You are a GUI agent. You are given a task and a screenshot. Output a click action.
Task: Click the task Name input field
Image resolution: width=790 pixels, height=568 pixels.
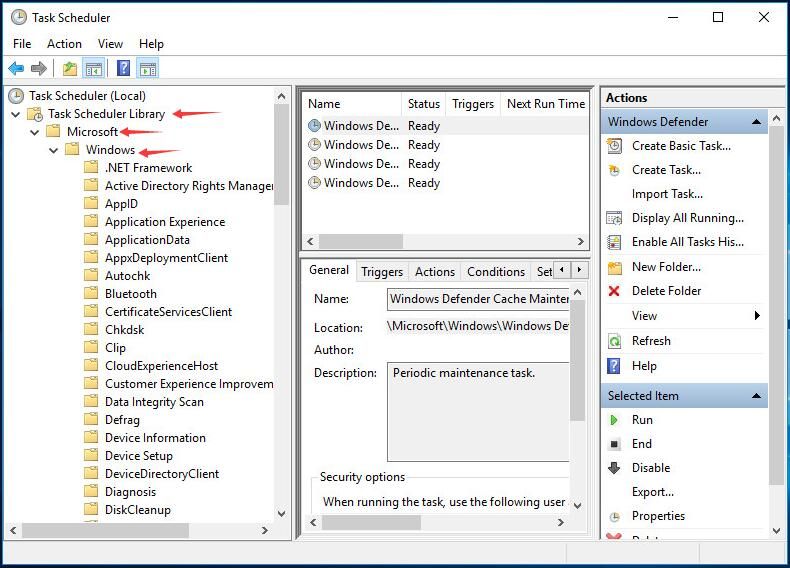click(478, 299)
